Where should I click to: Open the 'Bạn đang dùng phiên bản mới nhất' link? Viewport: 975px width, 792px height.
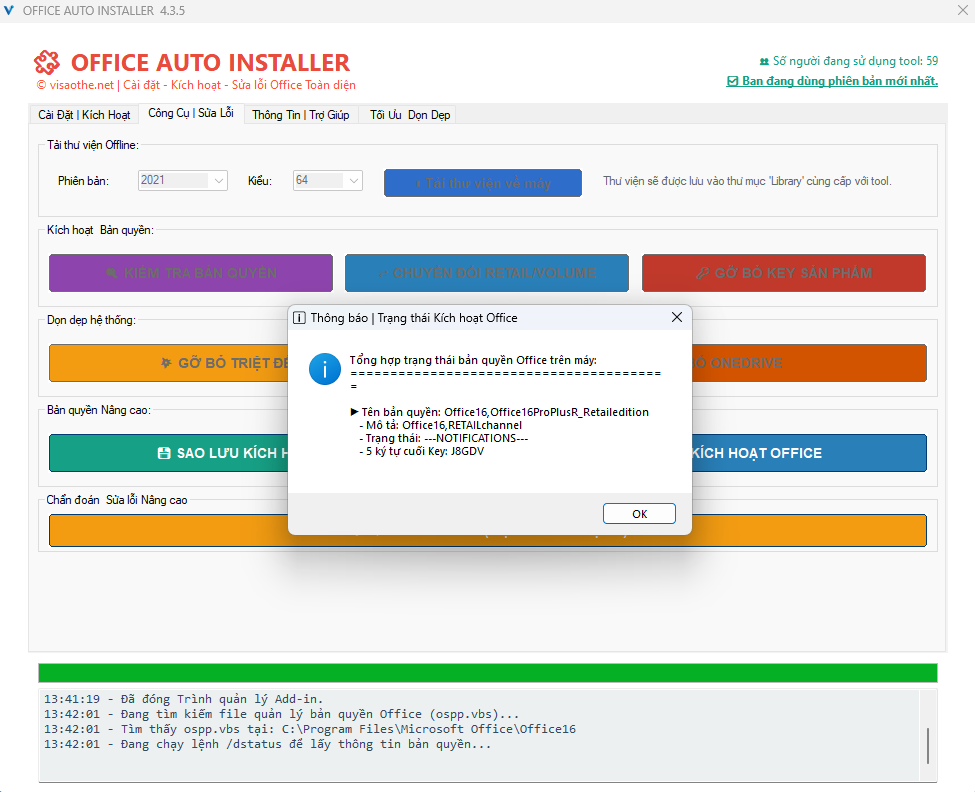point(839,81)
